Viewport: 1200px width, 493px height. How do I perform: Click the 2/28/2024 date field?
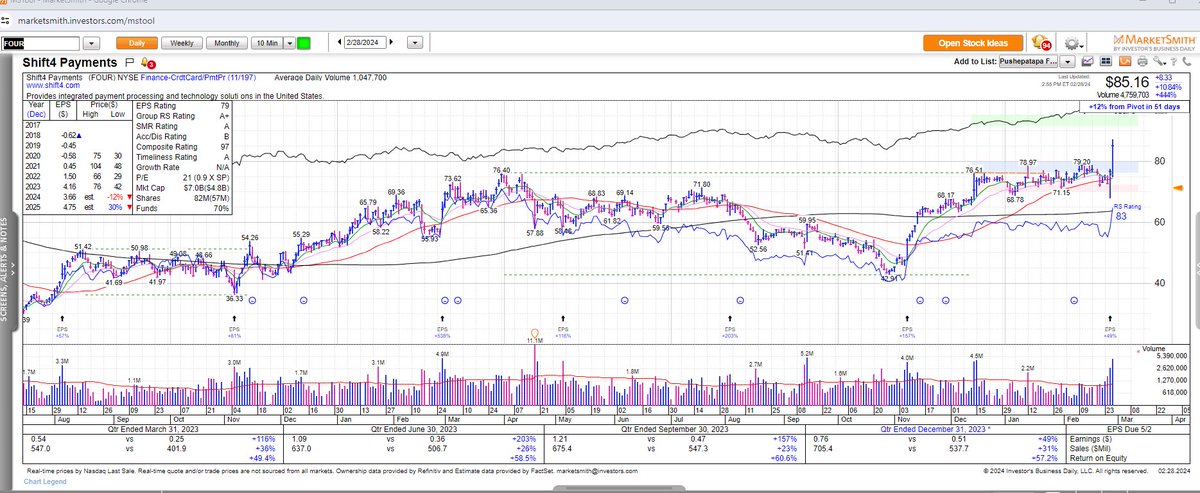tap(364, 44)
